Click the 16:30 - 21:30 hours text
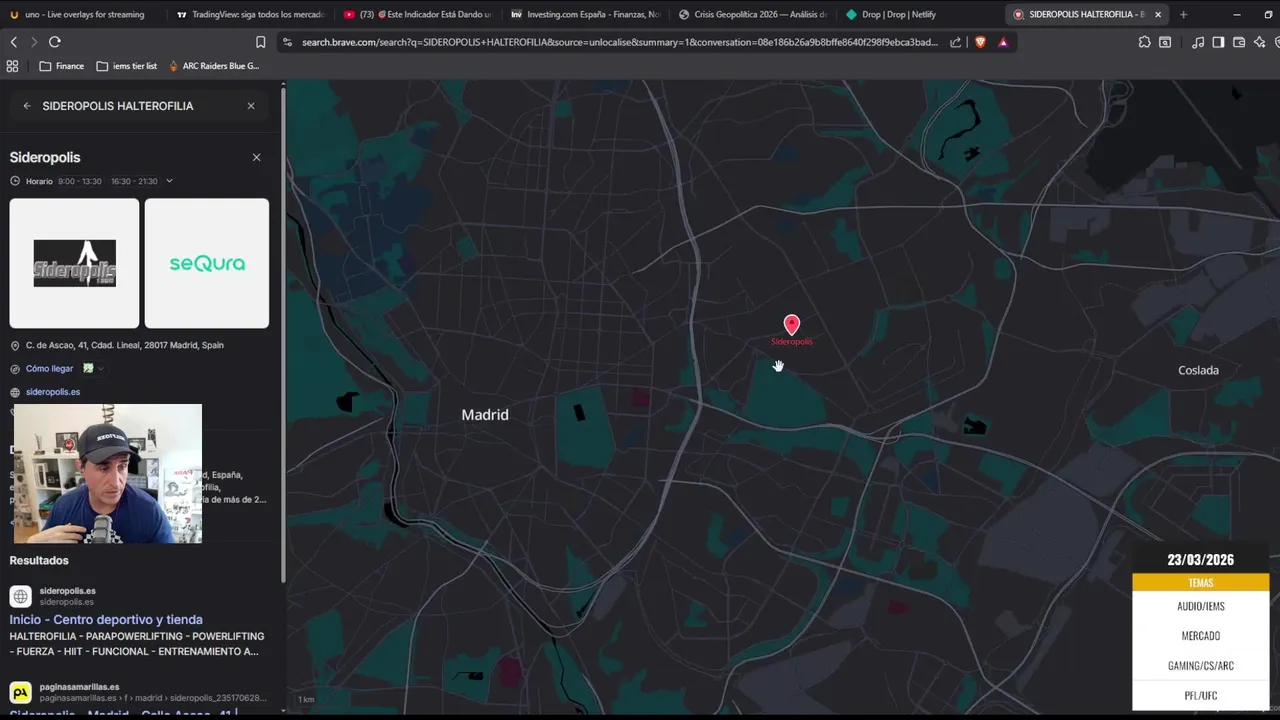This screenshot has height=720, width=1280. click(x=134, y=181)
